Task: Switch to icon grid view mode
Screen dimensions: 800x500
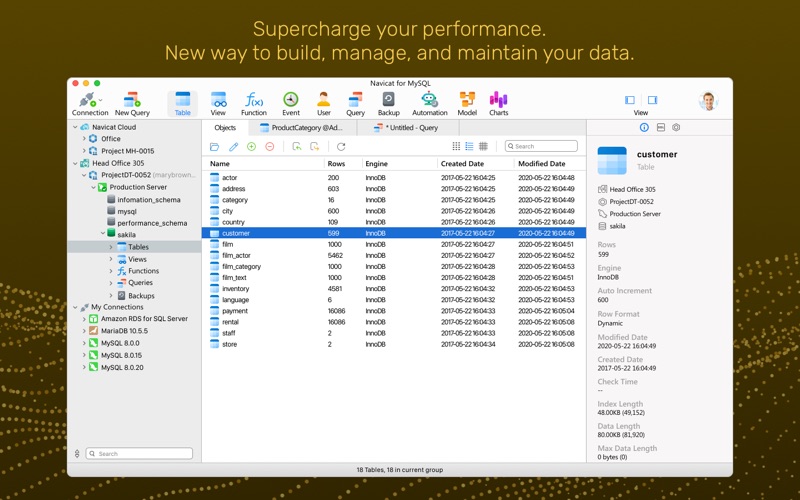Action: pyautogui.click(x=456, y=146)
